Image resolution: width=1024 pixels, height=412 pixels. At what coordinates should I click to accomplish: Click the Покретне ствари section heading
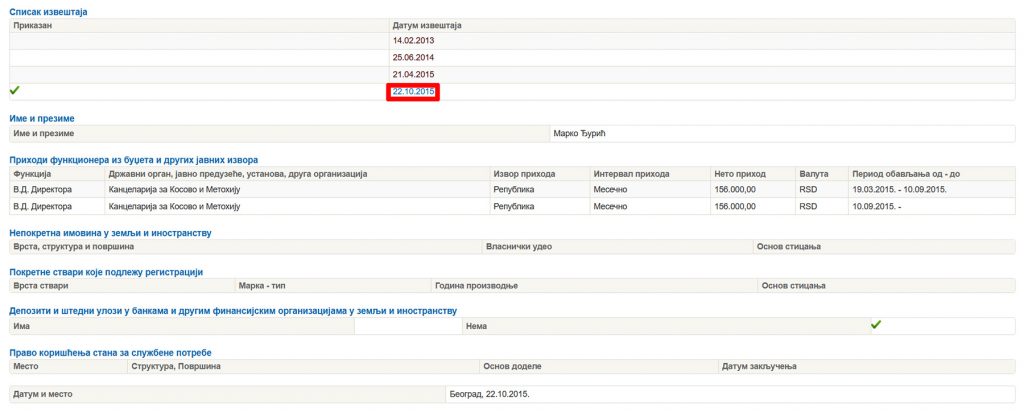[106, 272]
